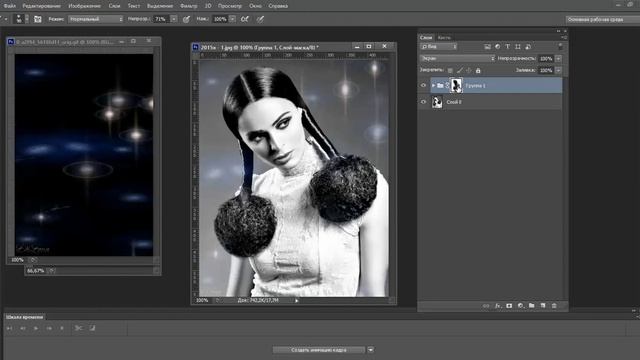Filter layers by pixel layers icon

coord(487,47)
